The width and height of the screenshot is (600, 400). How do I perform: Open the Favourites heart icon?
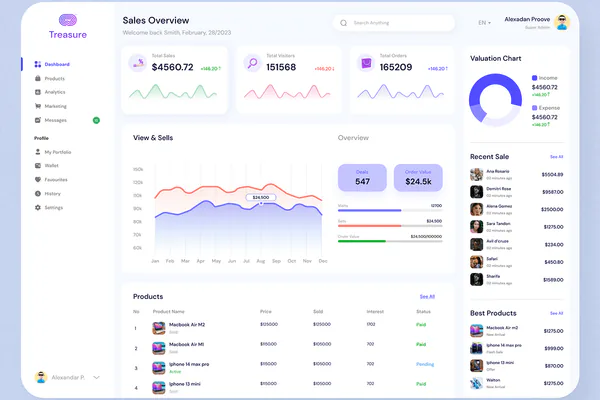pyautogui.click(x=38, y=180)
